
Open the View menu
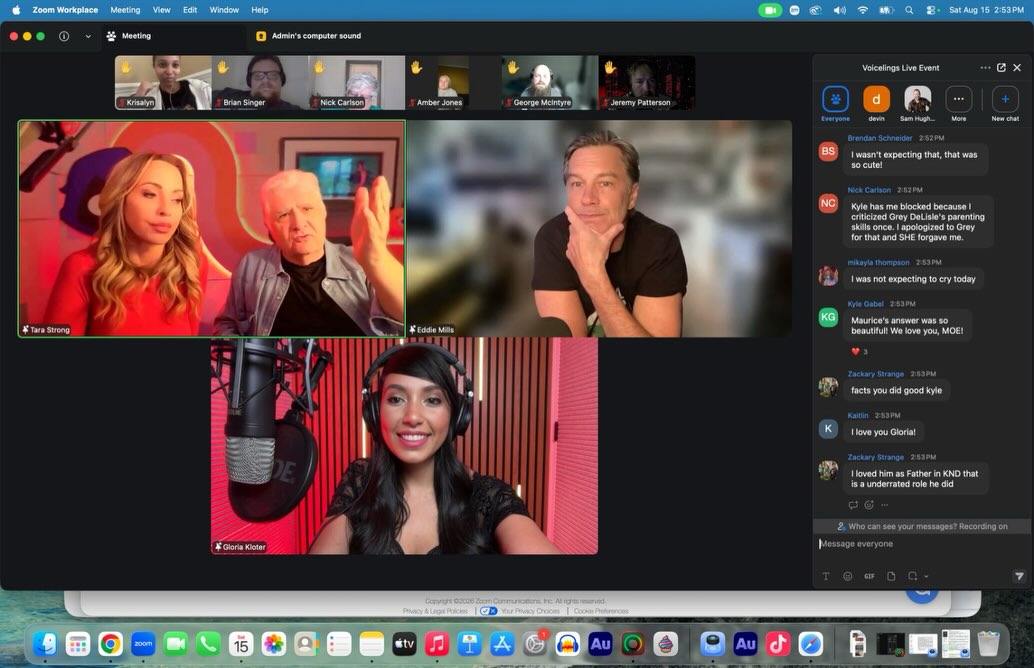click(x=162, y=10)
